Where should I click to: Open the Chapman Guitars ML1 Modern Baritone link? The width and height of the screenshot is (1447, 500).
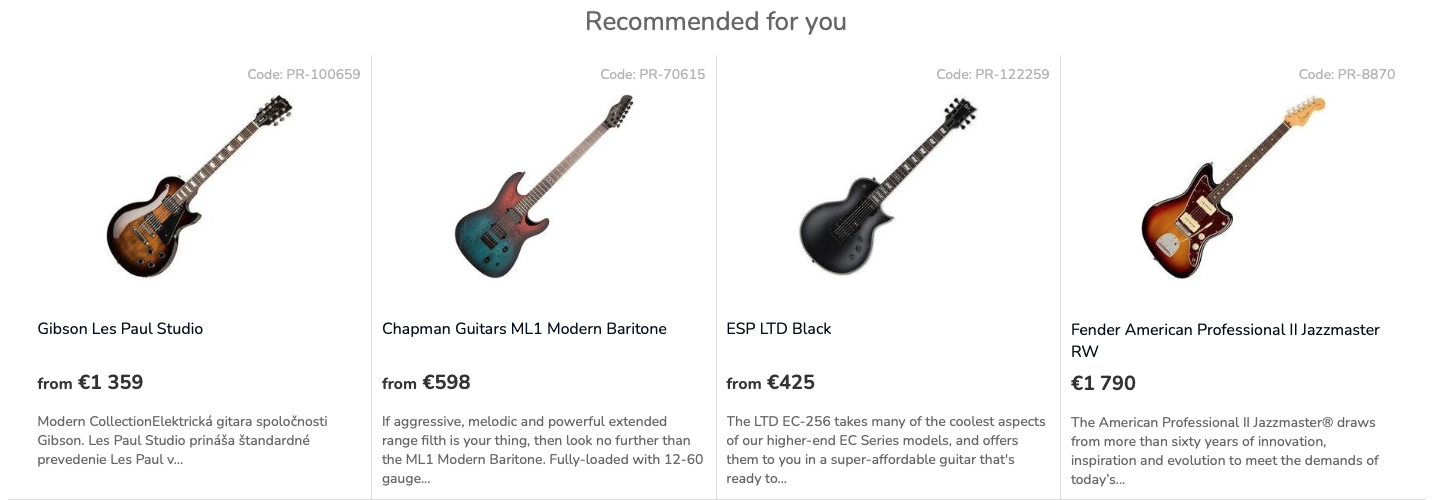[524, 329]
